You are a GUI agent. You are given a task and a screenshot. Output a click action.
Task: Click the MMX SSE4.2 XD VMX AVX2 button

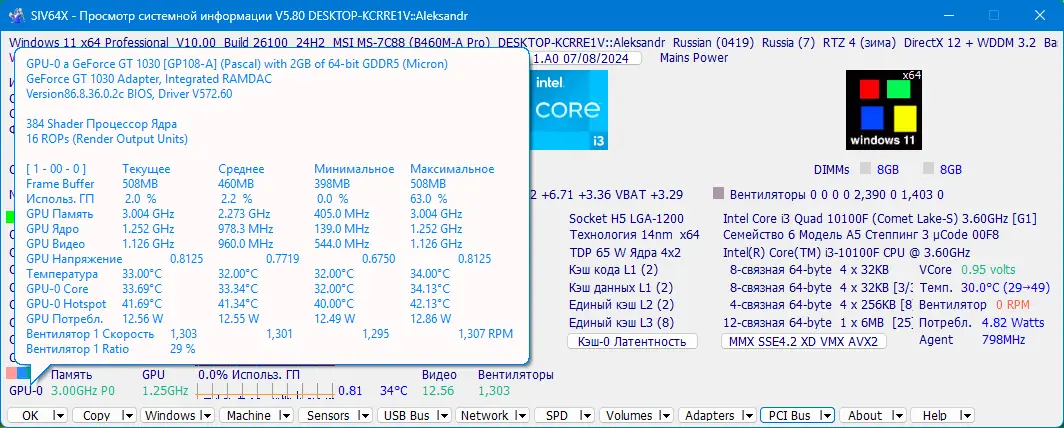(x=803, y=341)
